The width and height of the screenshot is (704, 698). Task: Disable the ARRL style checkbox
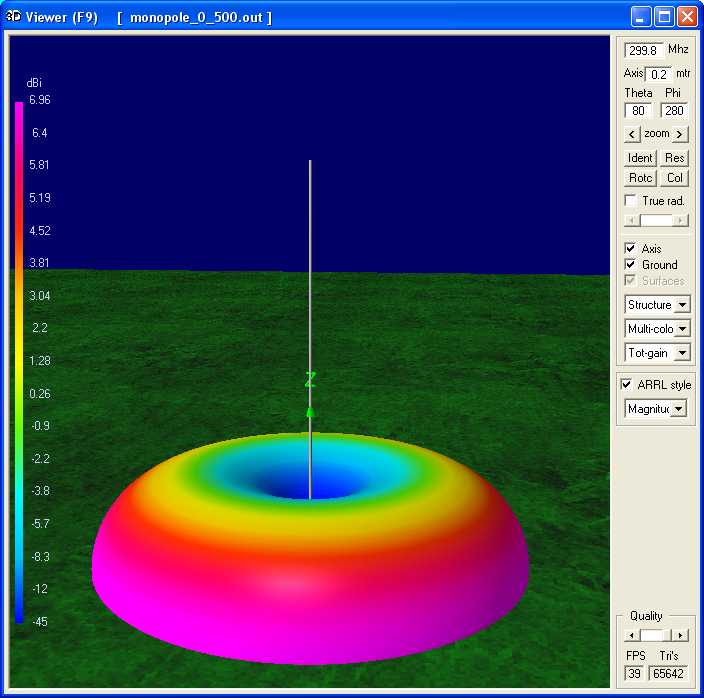click(x=626, y=385)
